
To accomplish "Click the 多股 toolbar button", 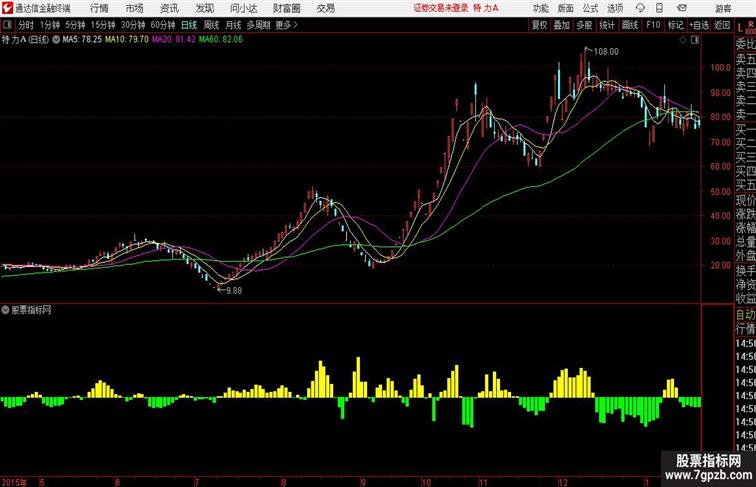I will point(584,25).
